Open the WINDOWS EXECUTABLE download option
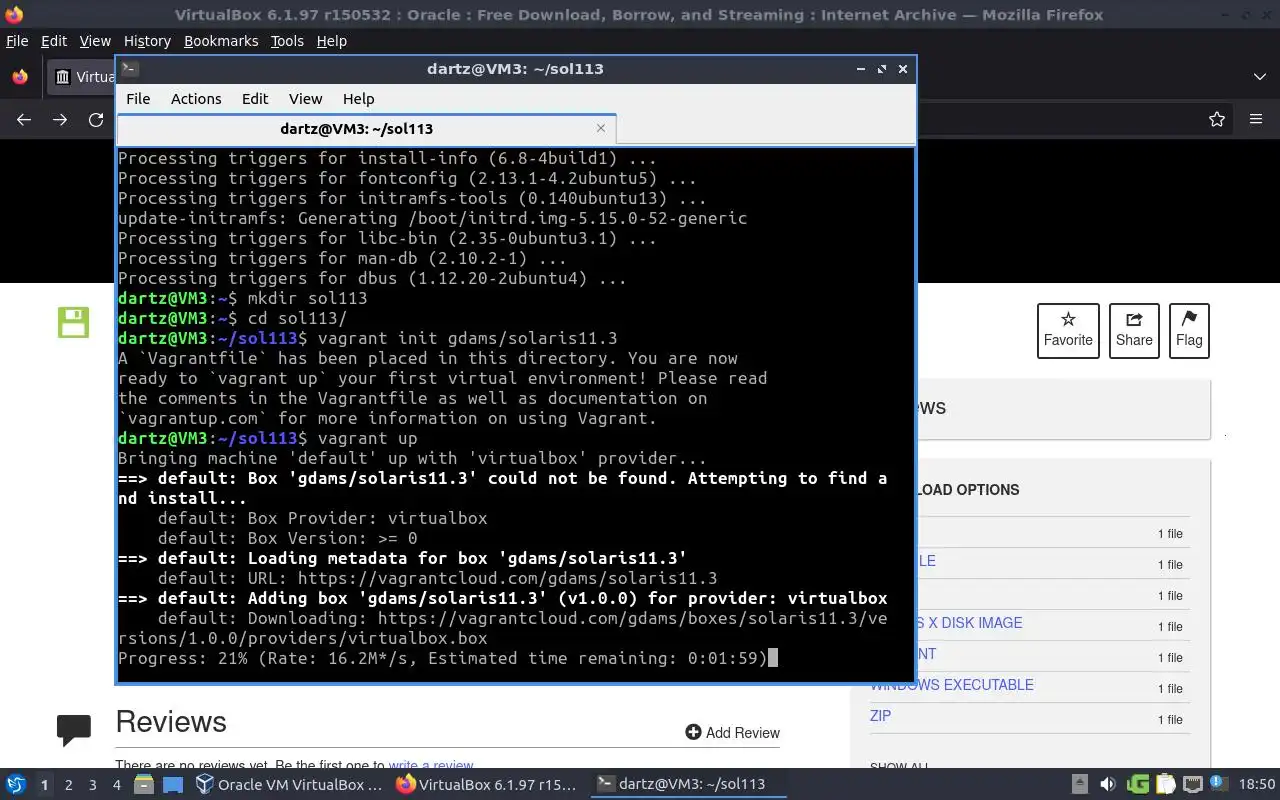The width and height of the screenshot is (1280, 800). tap(952, 685)
